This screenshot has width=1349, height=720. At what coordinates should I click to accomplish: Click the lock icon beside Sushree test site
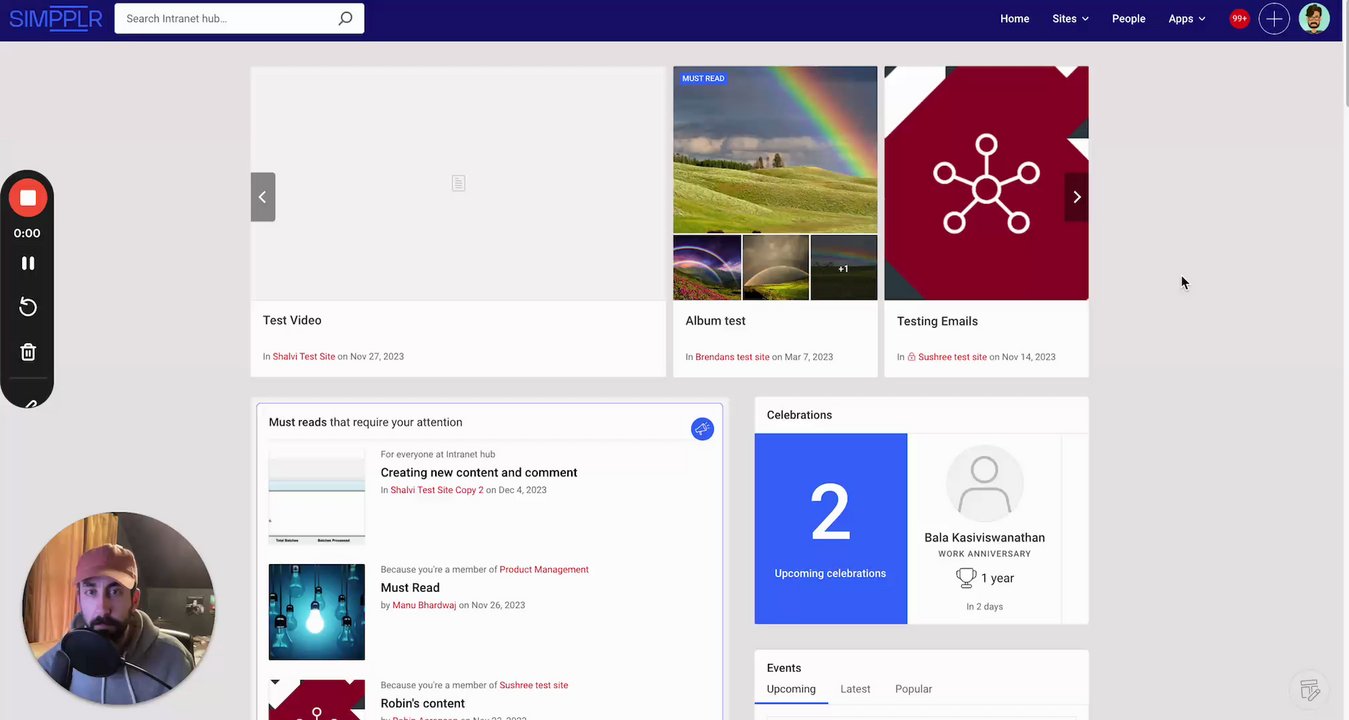click(x=911, y=357)
